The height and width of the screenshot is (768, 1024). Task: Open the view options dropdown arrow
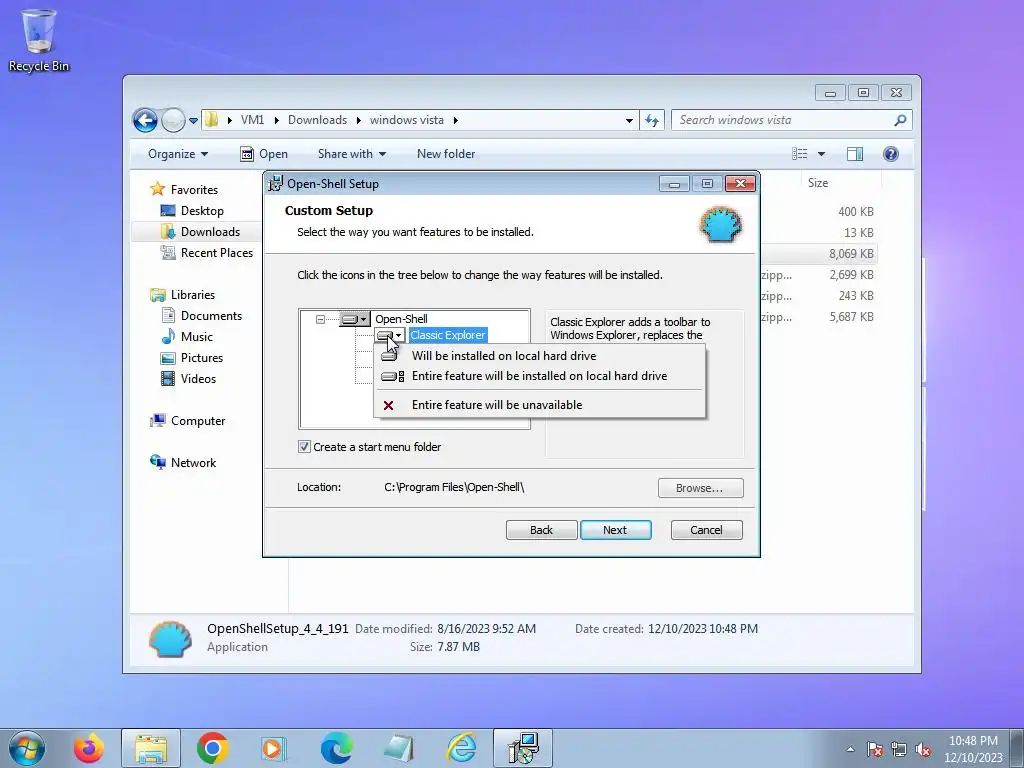point(822,154)
